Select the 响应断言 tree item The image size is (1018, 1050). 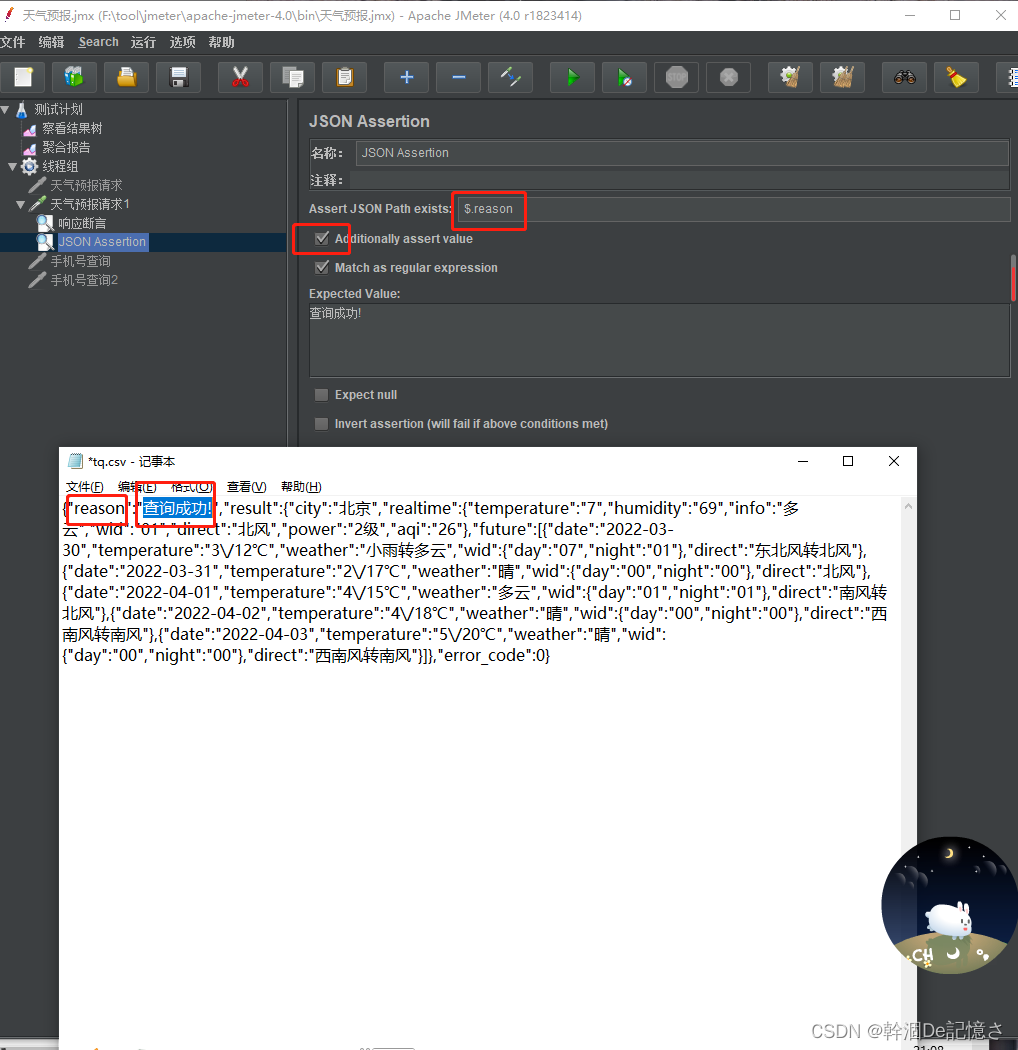[82, 223]
